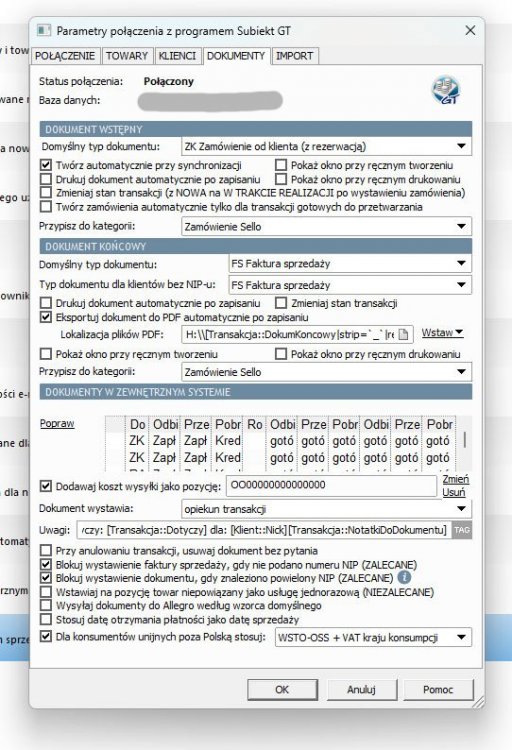The height and width of the screenshot is (750, 512).
Task: Disable Eksportuj dokument do PDF automatycznie
Action: click(46, 317)
